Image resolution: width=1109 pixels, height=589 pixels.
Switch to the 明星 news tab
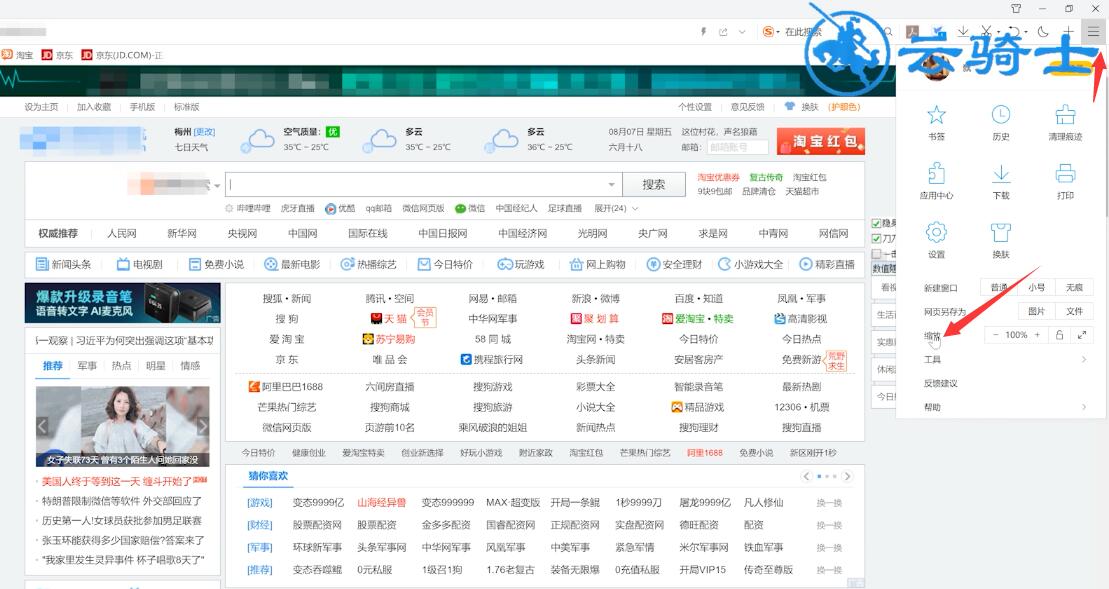(156, 366)
